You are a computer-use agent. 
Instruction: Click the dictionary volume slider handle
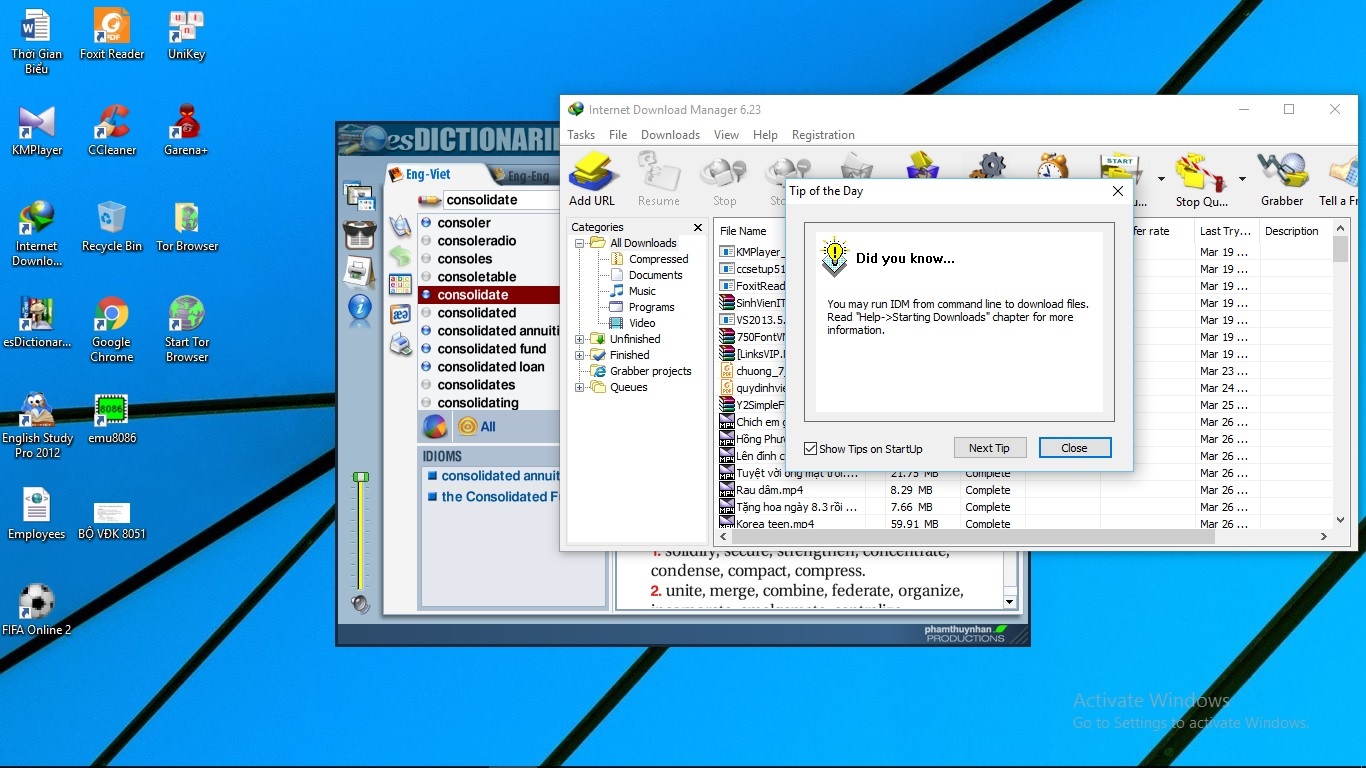pyautogui.click(x=361, y=478)
